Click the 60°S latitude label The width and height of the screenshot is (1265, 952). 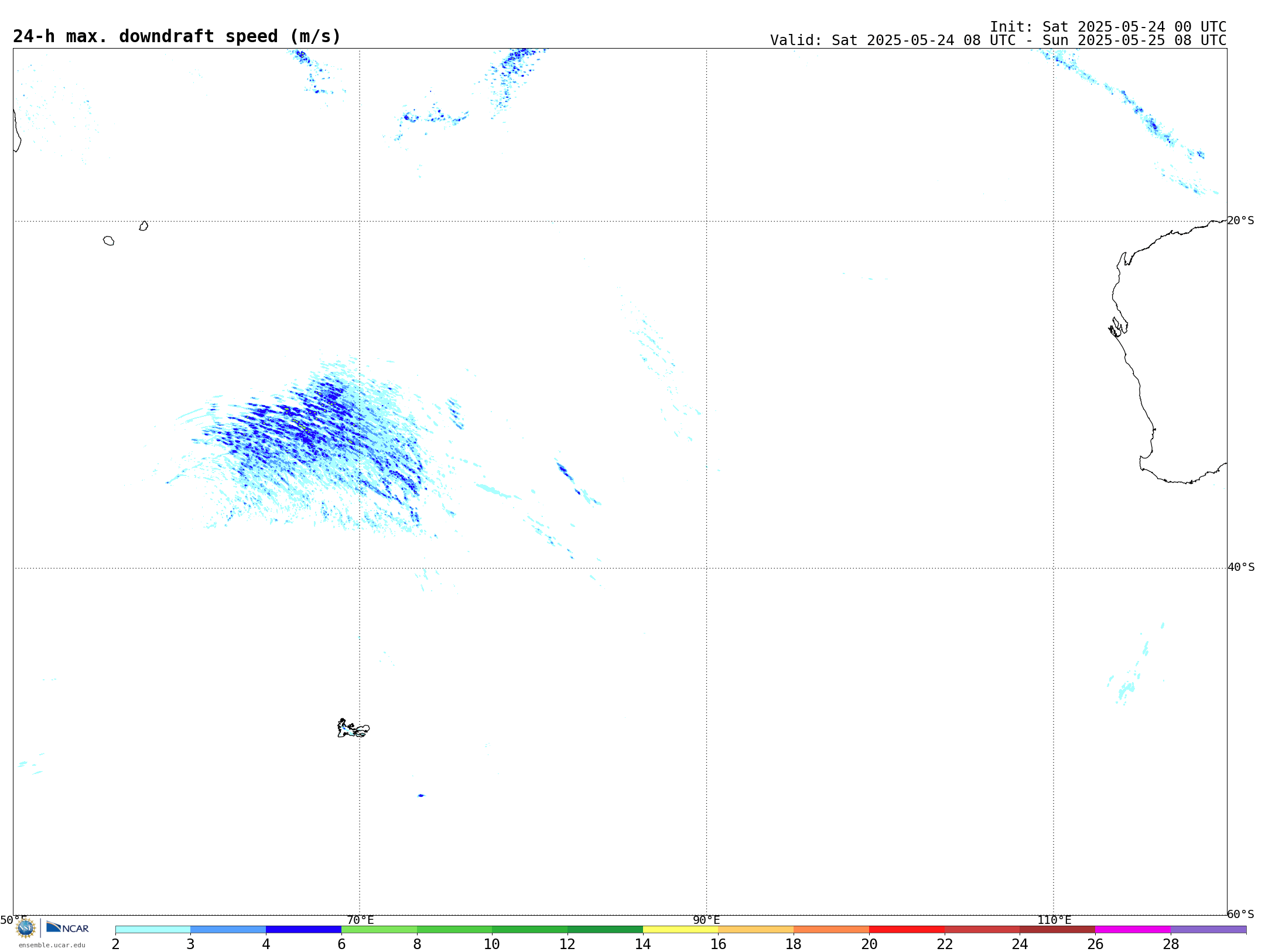tap(1240, 914)
